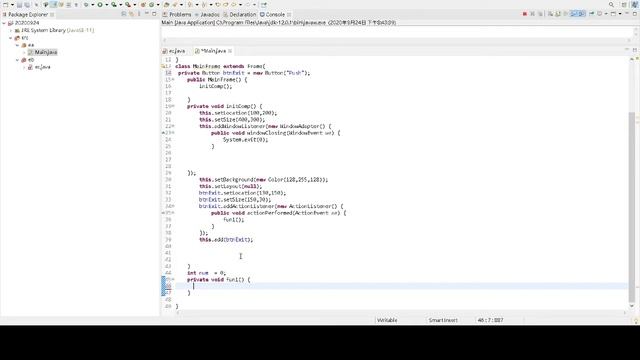Click the Open Perspective icon

[624, 4]
